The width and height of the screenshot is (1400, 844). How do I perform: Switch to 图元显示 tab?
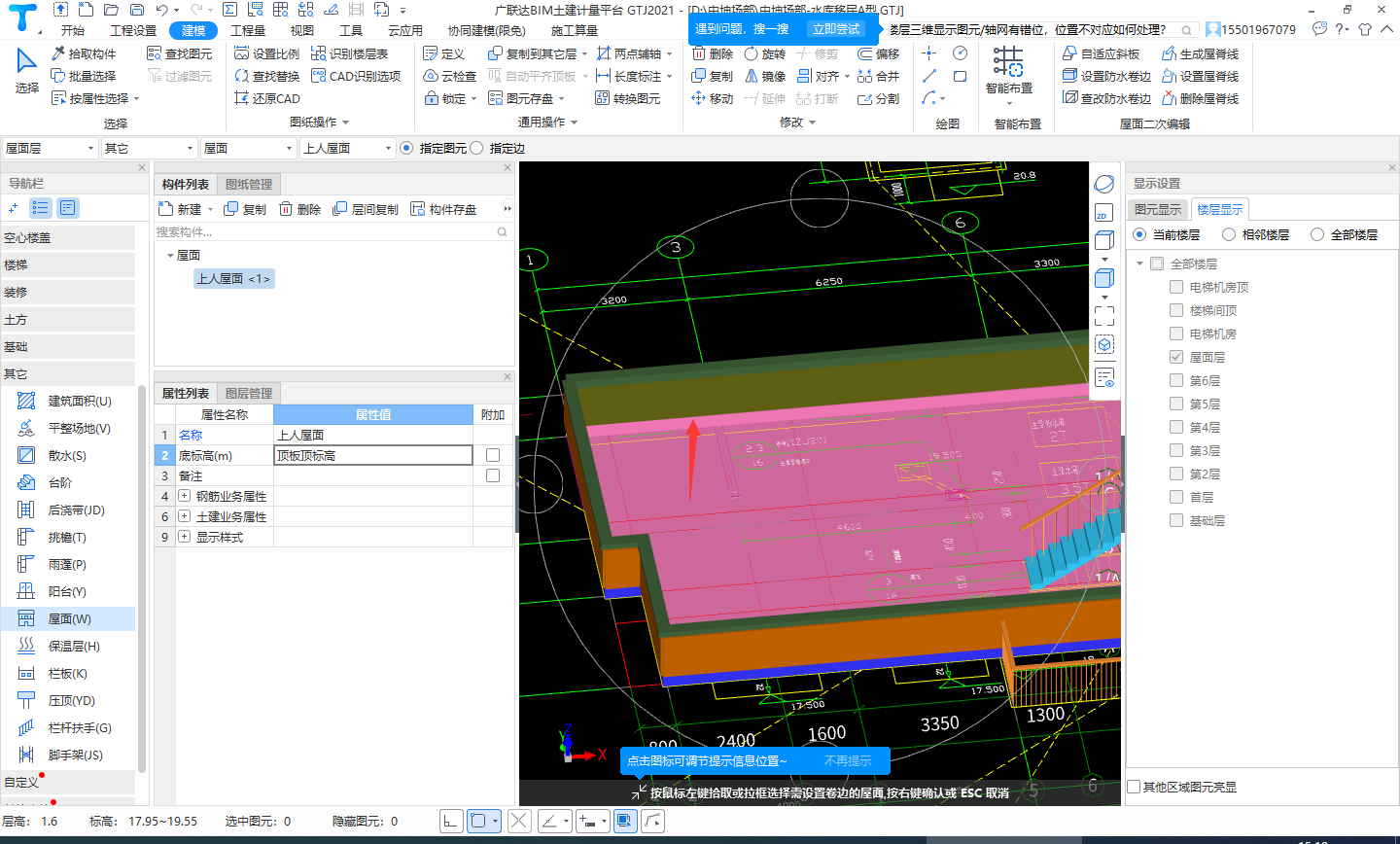coord(1158,209)
